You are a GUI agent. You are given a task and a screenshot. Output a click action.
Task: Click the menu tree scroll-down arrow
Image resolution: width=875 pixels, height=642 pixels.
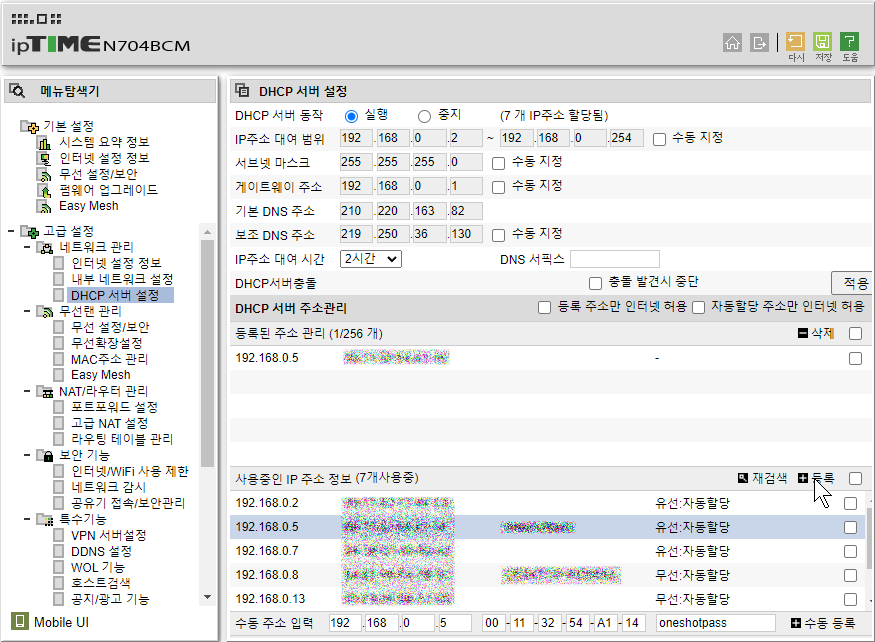207,597
